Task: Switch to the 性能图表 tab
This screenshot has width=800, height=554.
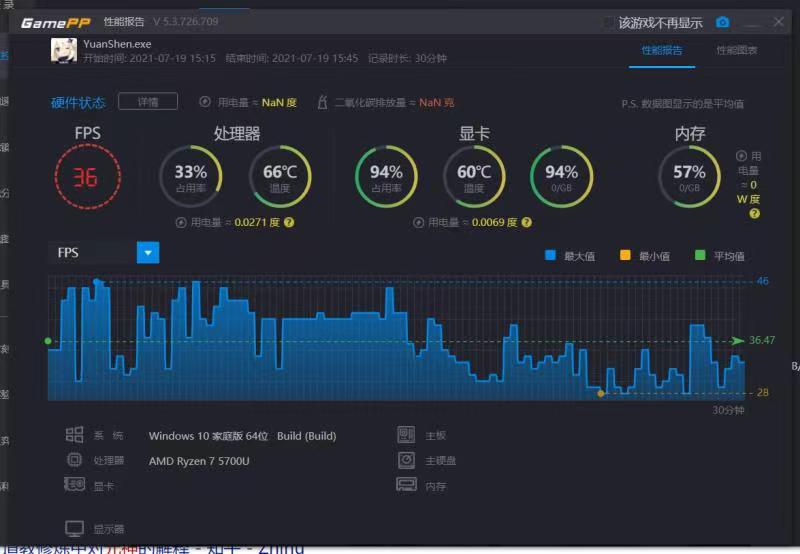Action: 736,50
